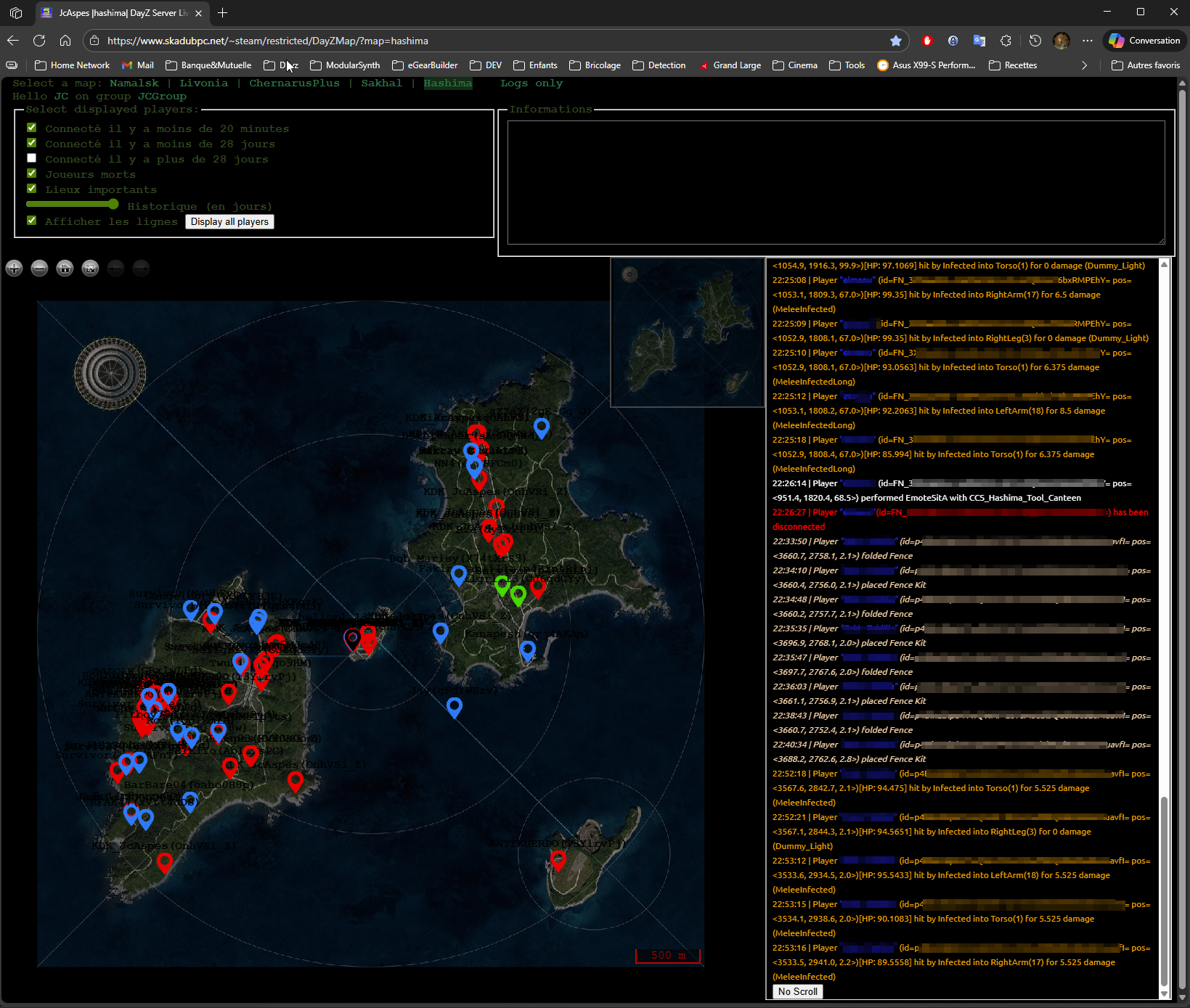This screenshot has height=1008, width=1190.
Task: Zoom out the map with minus button
Action: (x=39, y=269)
